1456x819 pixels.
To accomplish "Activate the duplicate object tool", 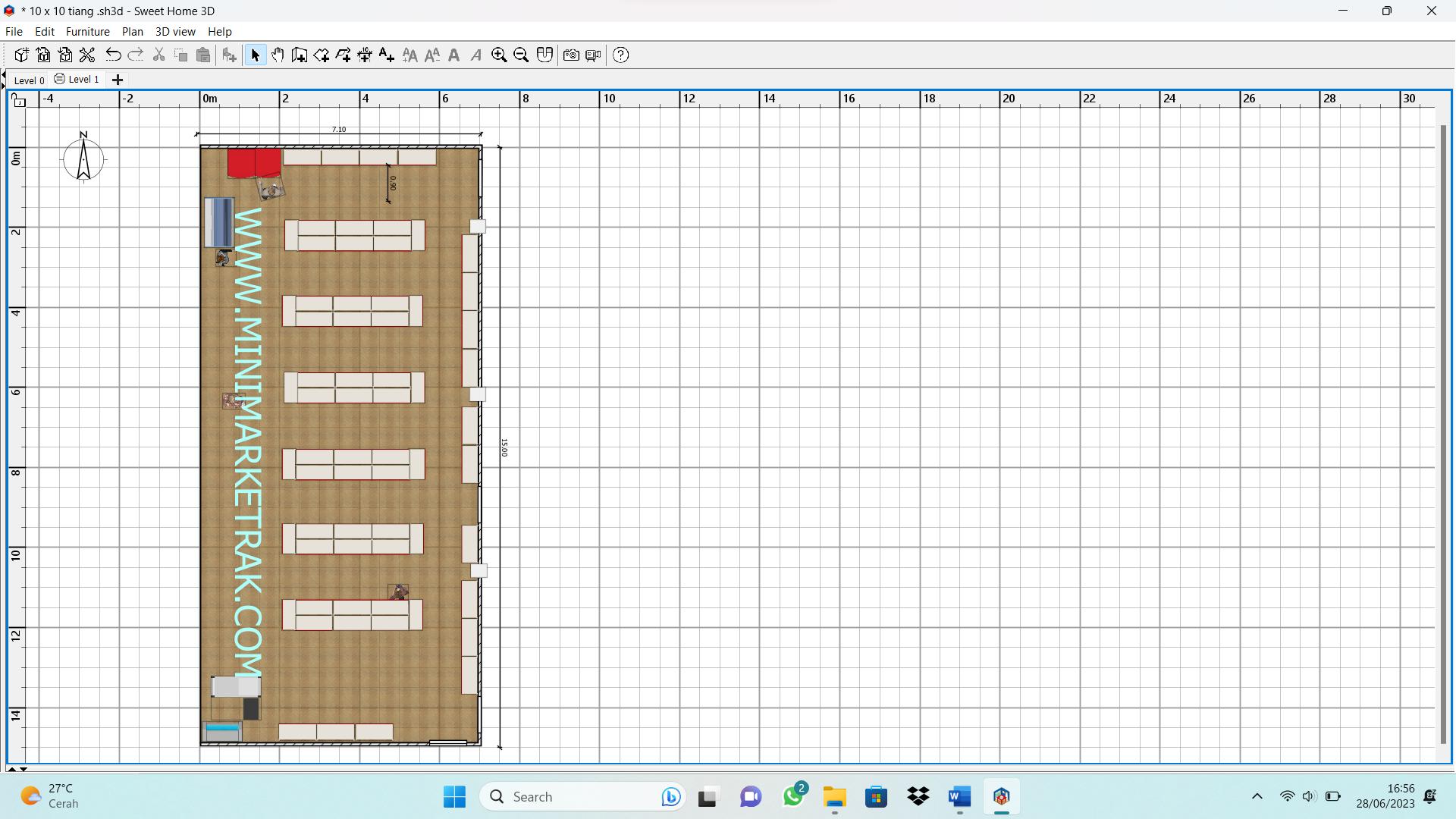I will click(x=181, y=55).
